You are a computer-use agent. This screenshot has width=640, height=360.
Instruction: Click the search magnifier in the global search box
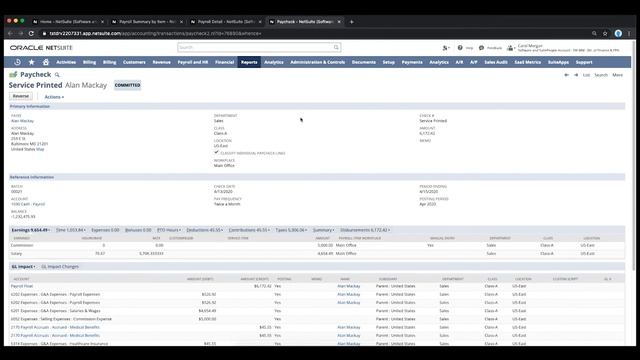(x=336, y=47)
